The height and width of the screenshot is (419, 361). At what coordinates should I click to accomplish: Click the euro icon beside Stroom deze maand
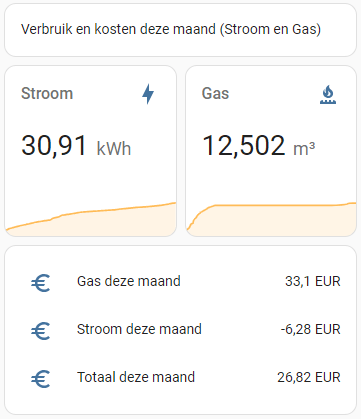[x=41, y=331]
